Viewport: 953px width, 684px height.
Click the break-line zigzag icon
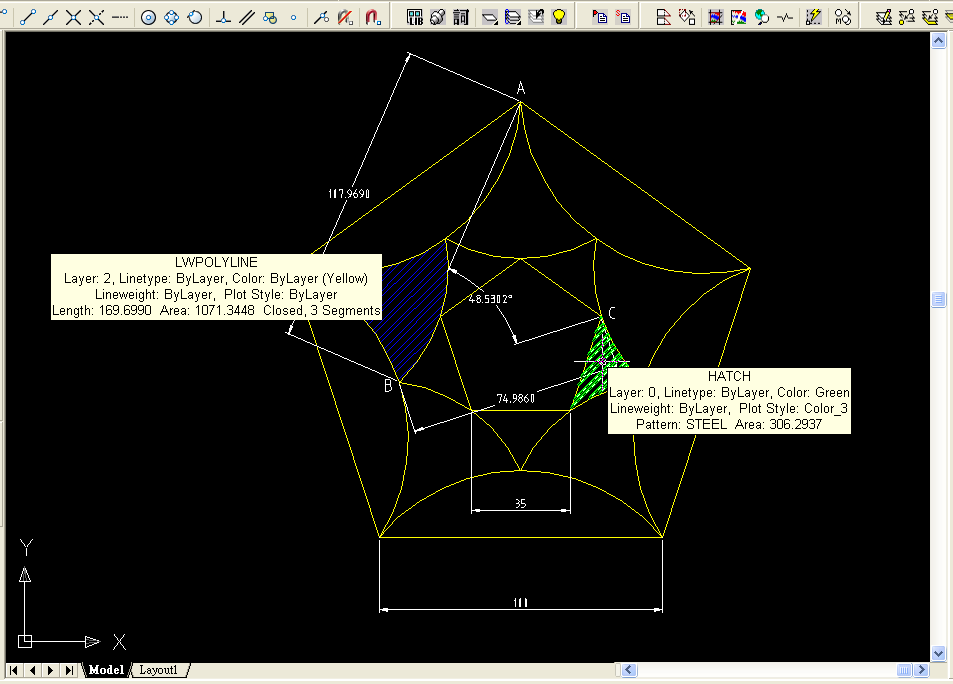pyautogui.click(x=785, y=17)
